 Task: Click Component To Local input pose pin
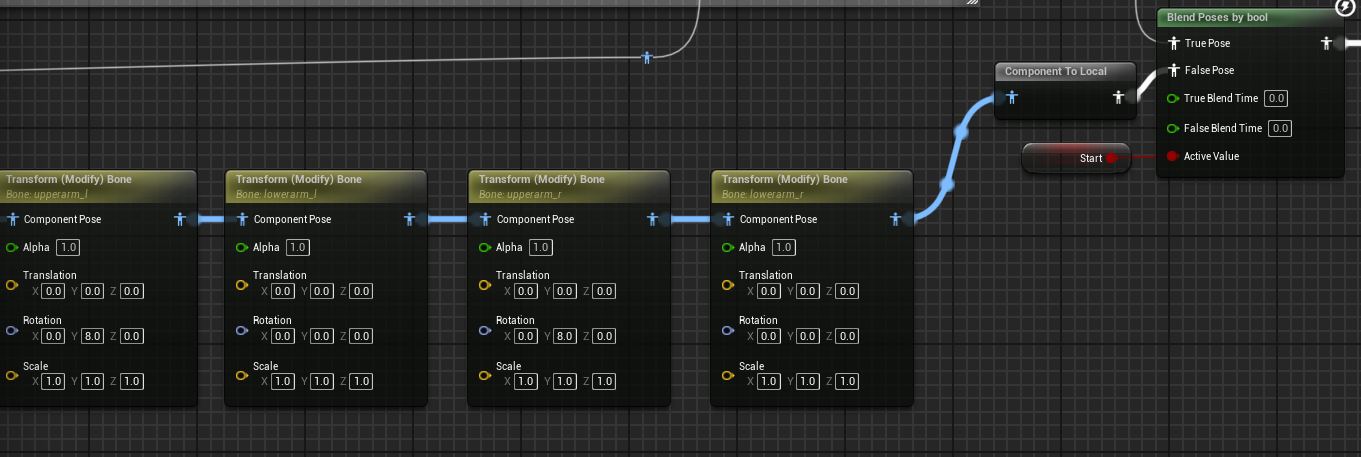tap(1011, 97)
